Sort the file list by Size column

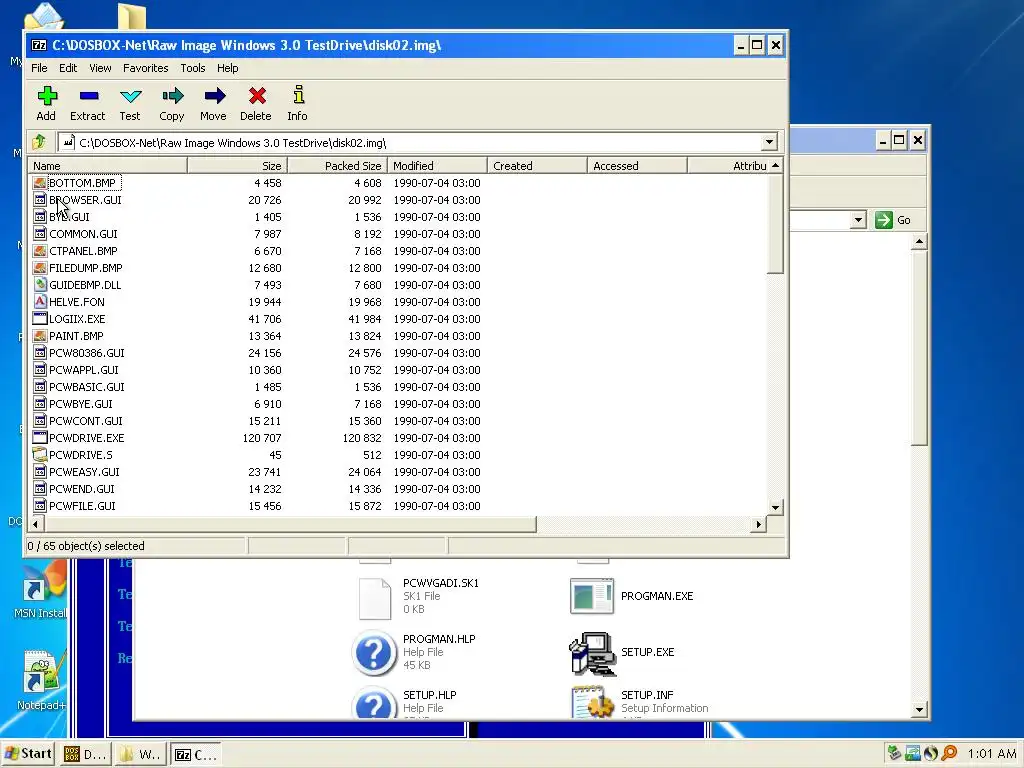tap(237, 166)
